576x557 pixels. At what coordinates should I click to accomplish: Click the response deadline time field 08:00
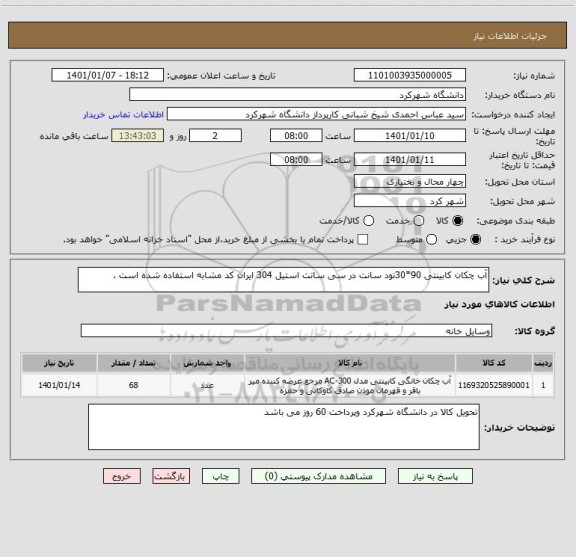pyautogui.click(x=296, y=136)
